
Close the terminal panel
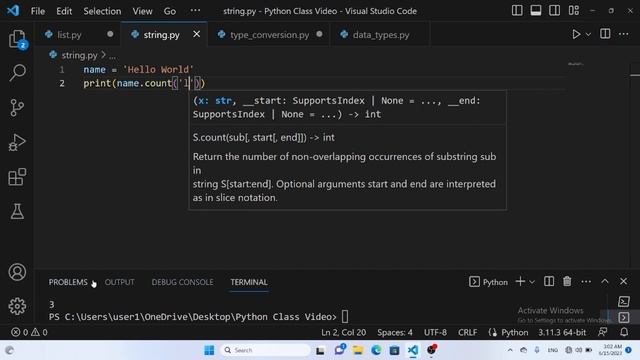coord(623,281)
